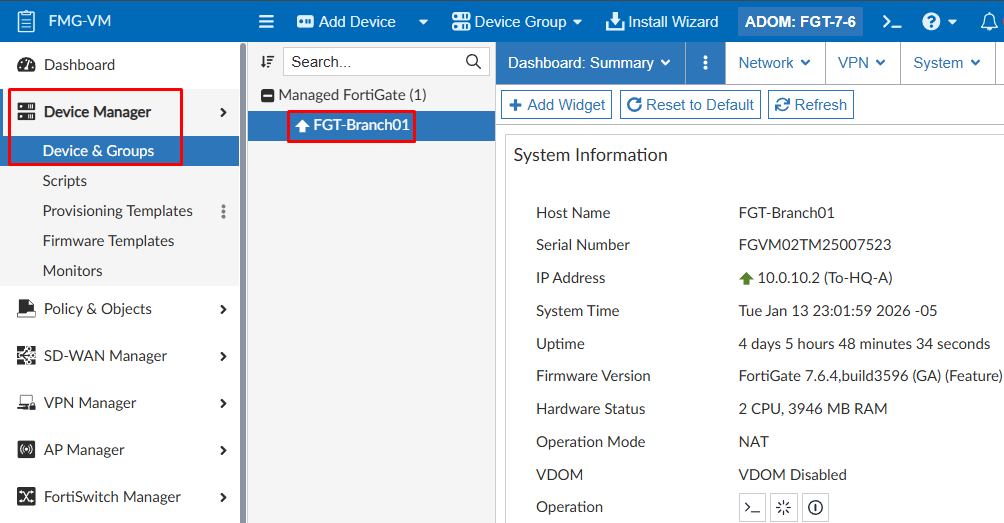The image size is (1004, 523).
Task: Select Device & Groups menu item
Action: 120,150
